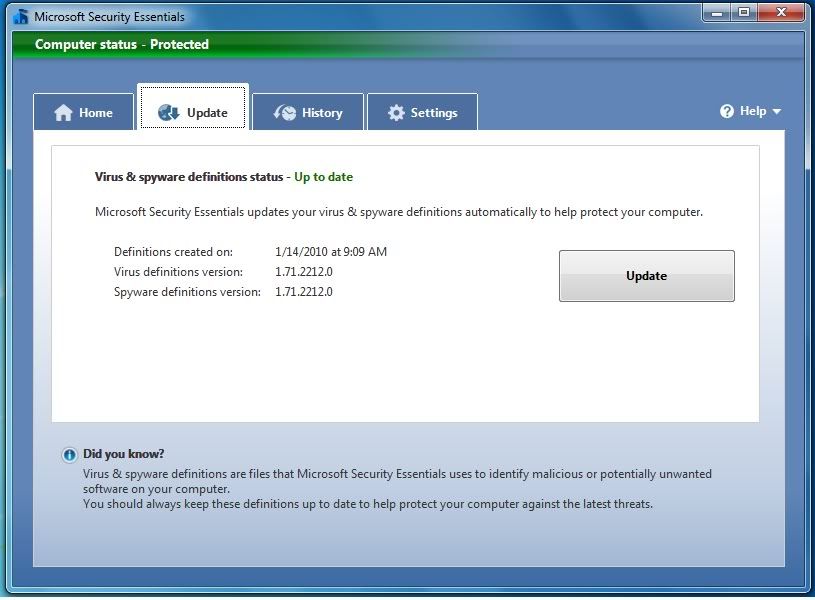Viewport: 815px width, 600px height.
Task: Click the large Update button
Action: coord(647,276)
